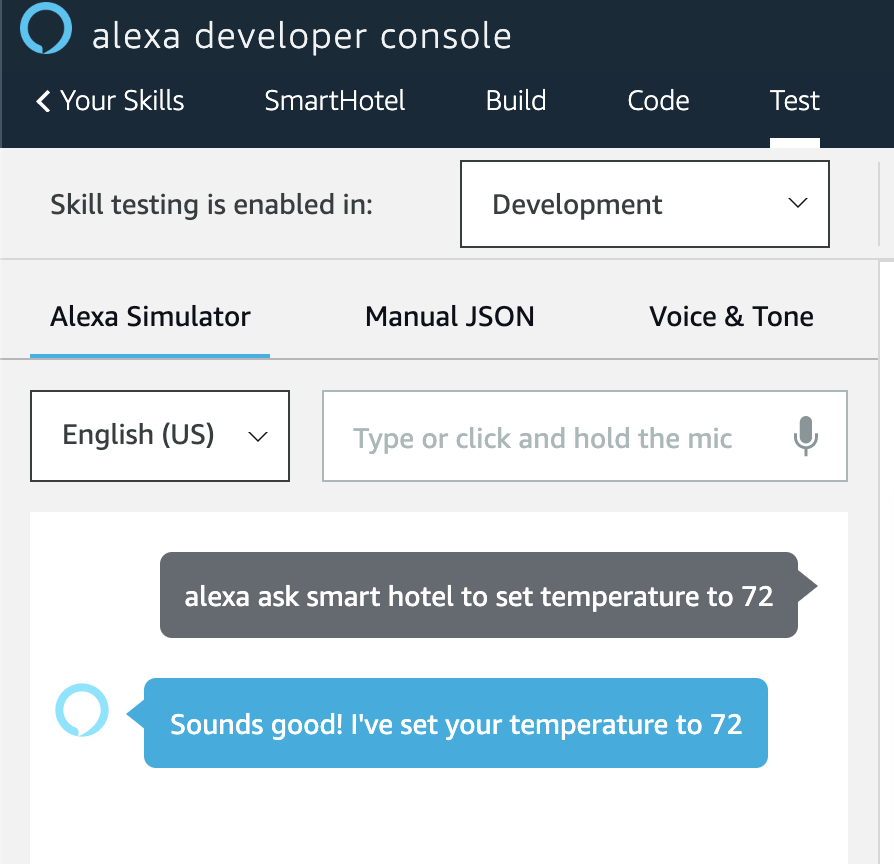Switch to the Voice & Tone tab
Image resolution: width=894 pixels, height=864 pixels.
(x=731, y=316)
